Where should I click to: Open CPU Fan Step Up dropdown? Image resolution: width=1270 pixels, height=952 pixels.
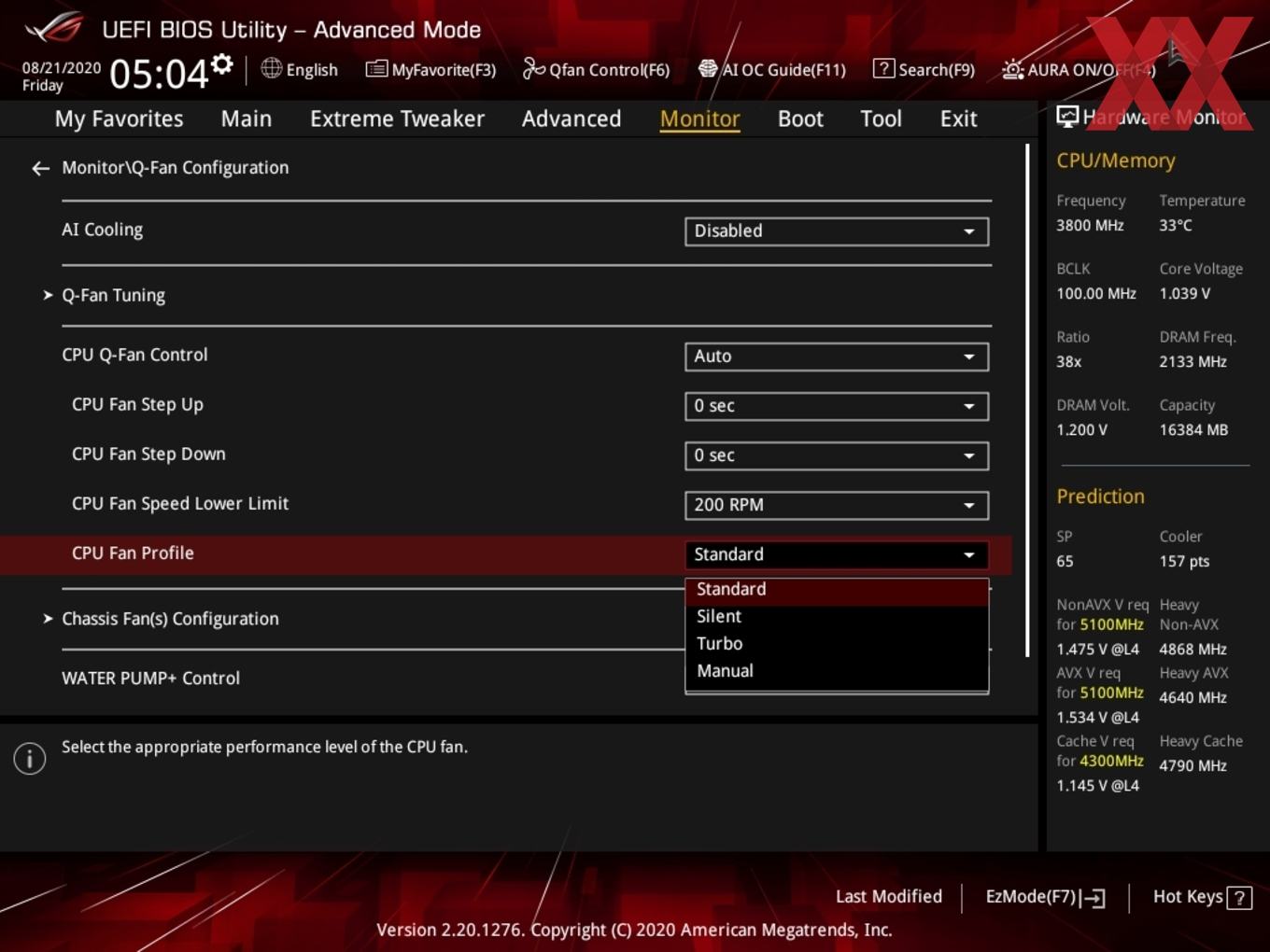point(837,406)
